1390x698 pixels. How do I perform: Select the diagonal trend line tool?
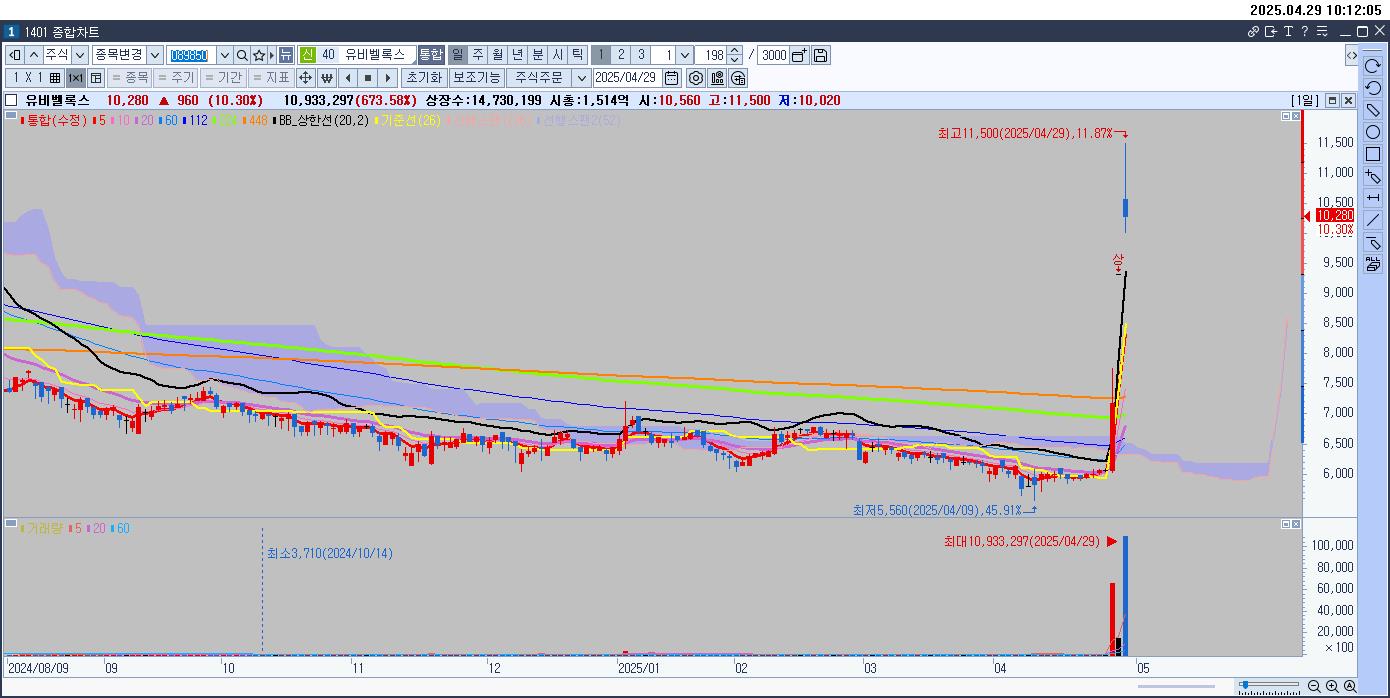click(x=1373, y=220)
